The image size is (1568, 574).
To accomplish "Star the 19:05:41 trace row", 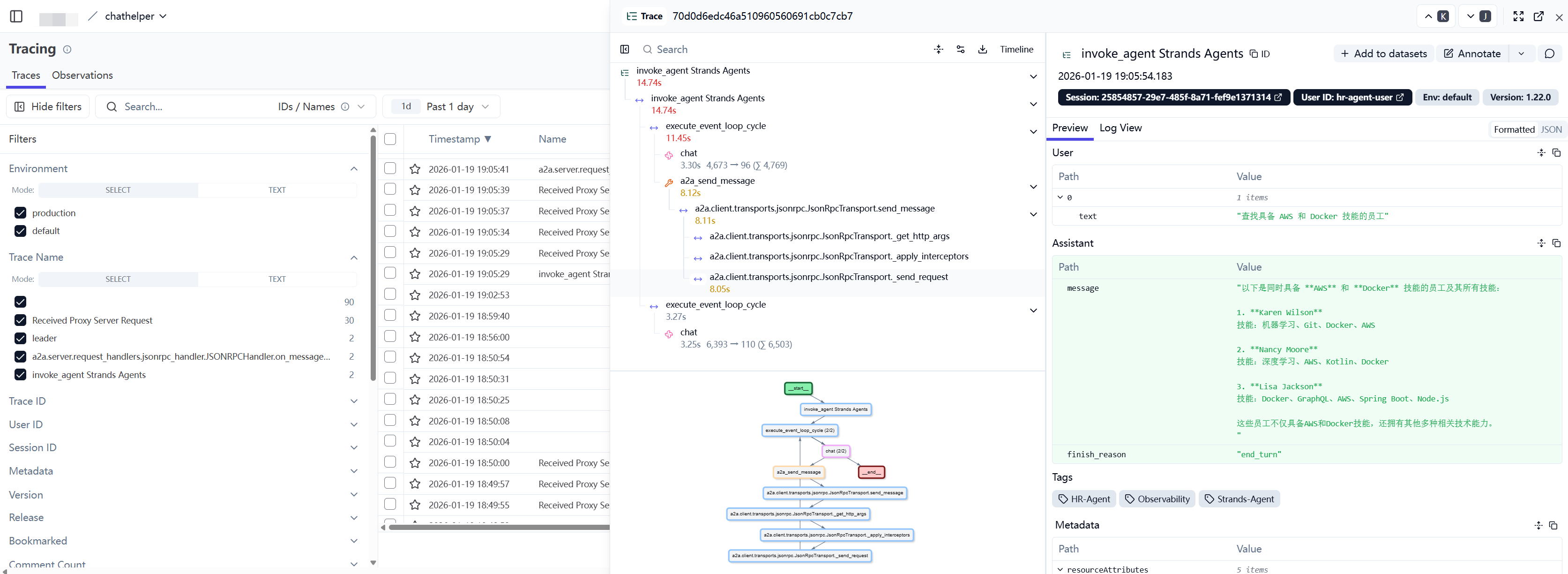I will (415, 169).
